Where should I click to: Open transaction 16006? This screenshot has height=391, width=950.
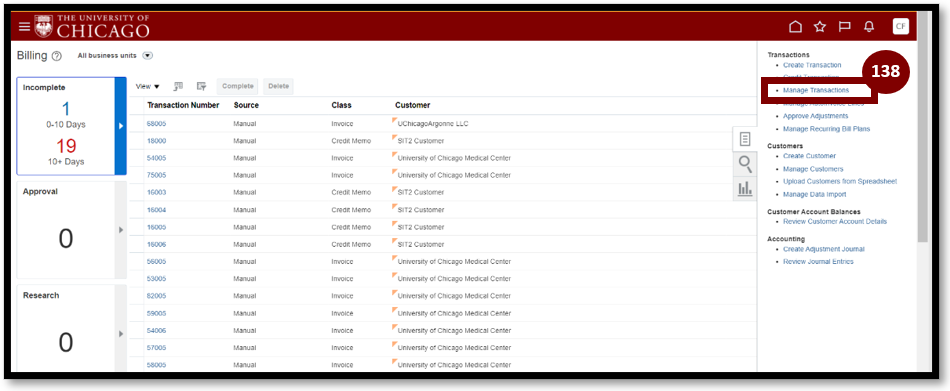(x=156, y=244)
